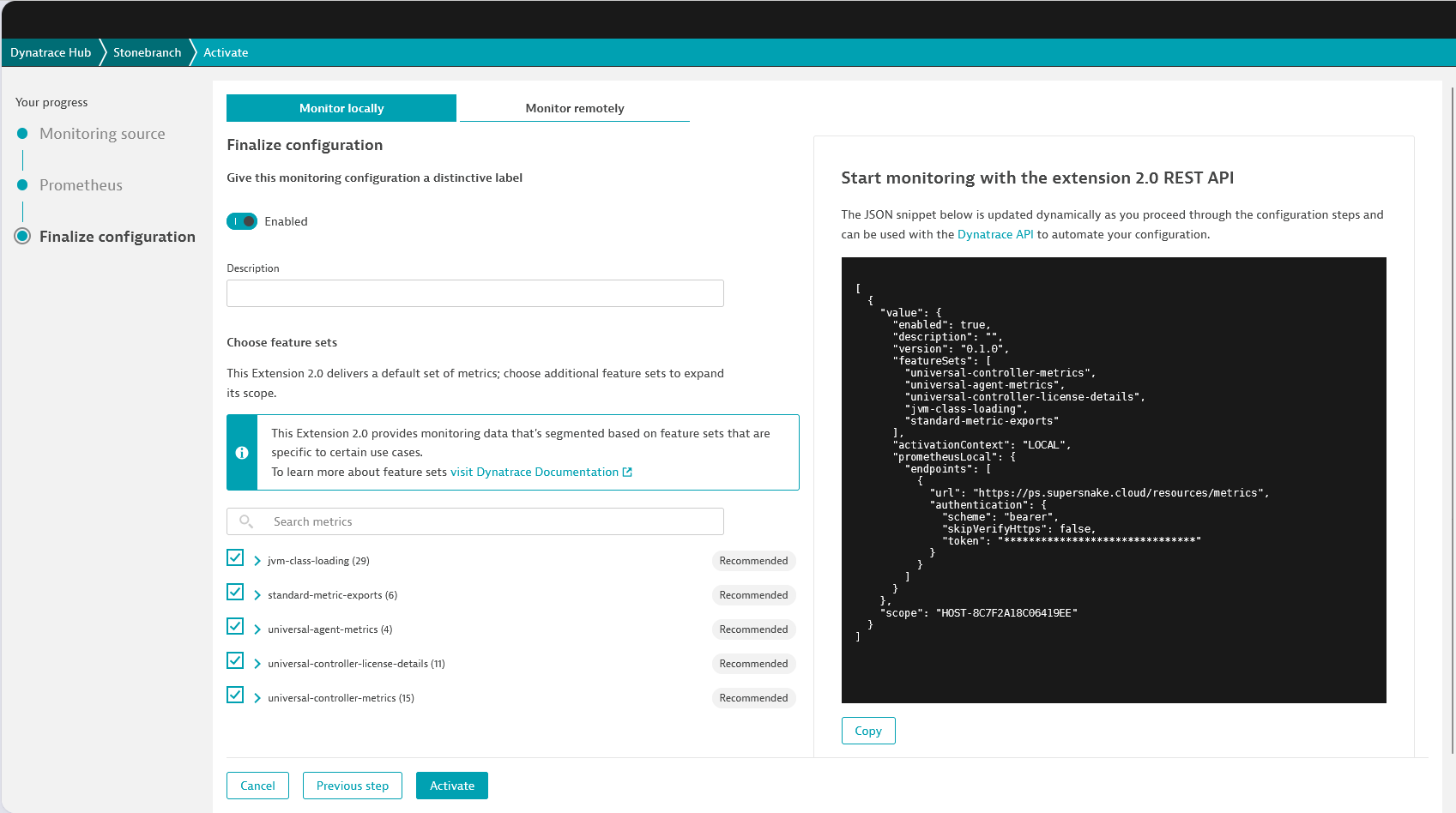Expand the universal-controller-license-details (11) metrics list

click(x=257, y=664)
